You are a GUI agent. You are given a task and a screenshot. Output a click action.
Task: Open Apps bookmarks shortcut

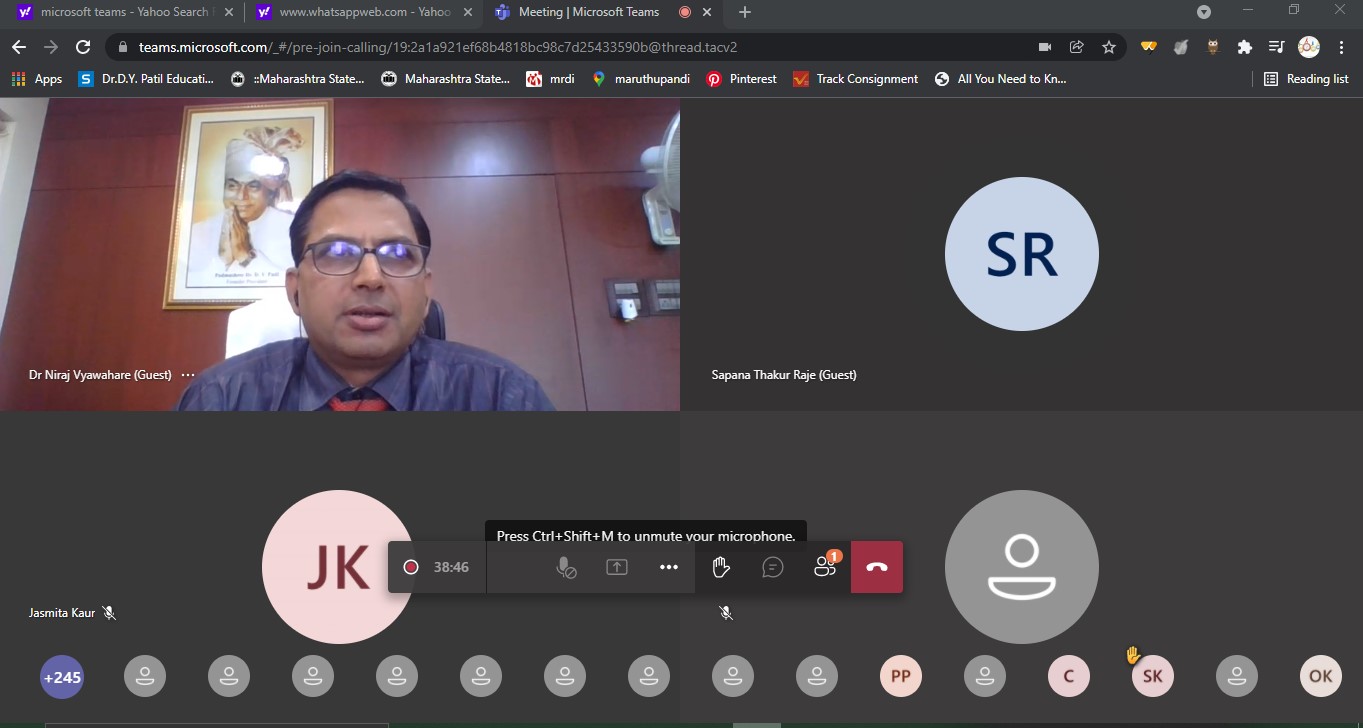pos(37,79)
